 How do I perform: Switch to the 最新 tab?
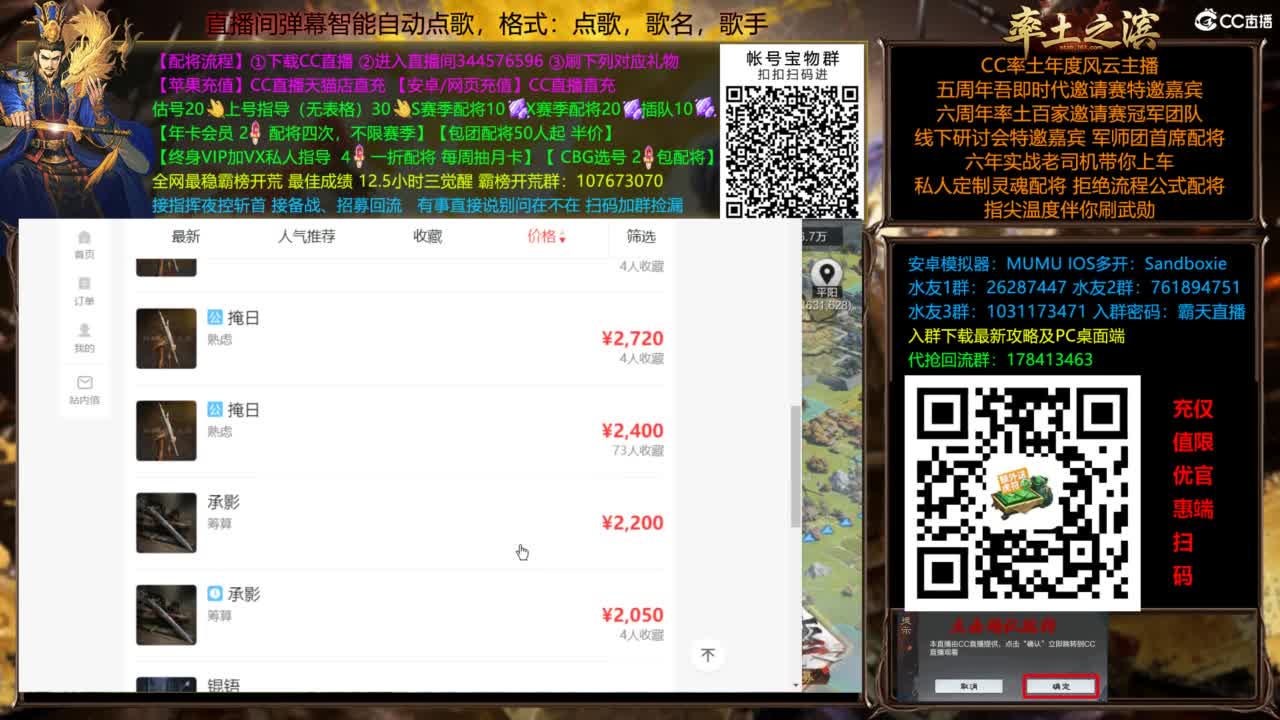coord(187,237)
